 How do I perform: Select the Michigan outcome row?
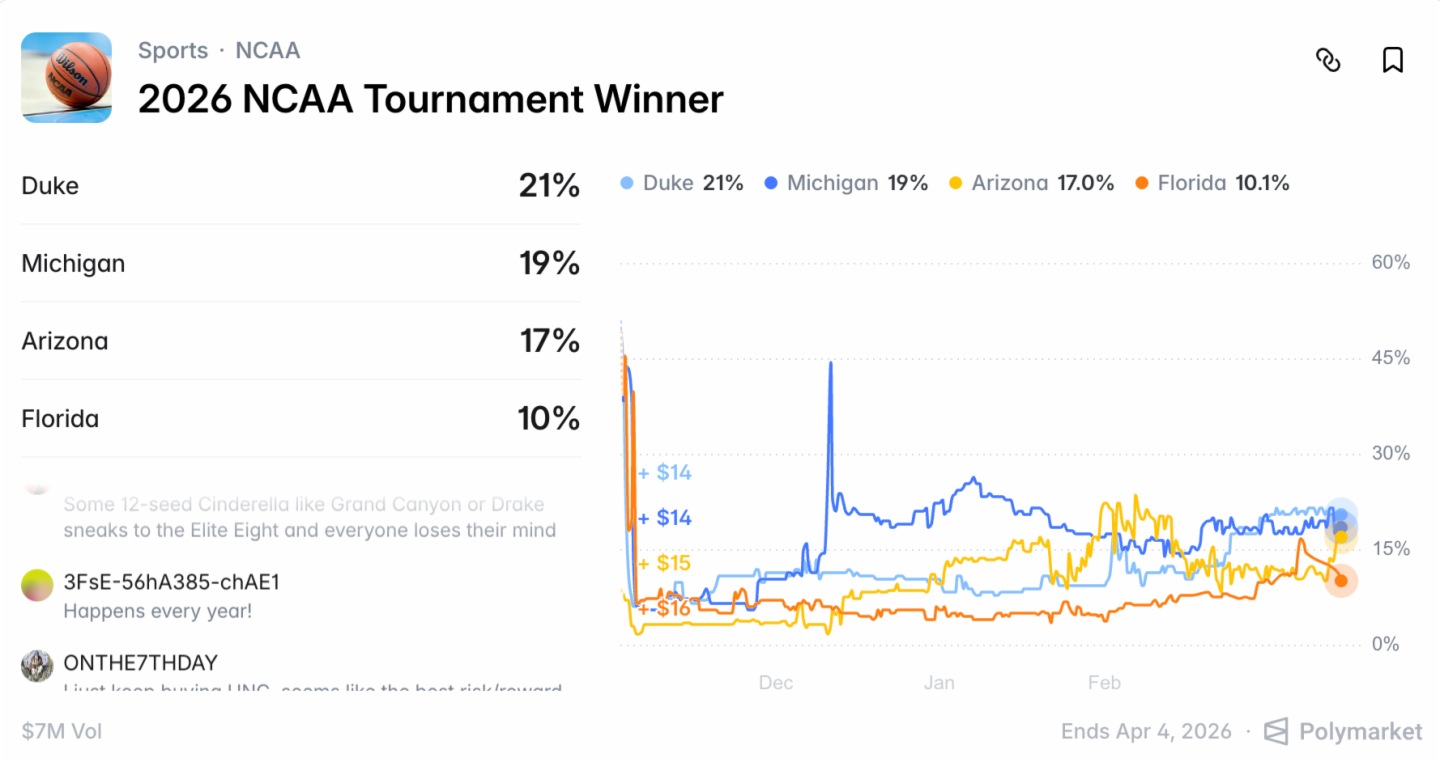[300, 264]
